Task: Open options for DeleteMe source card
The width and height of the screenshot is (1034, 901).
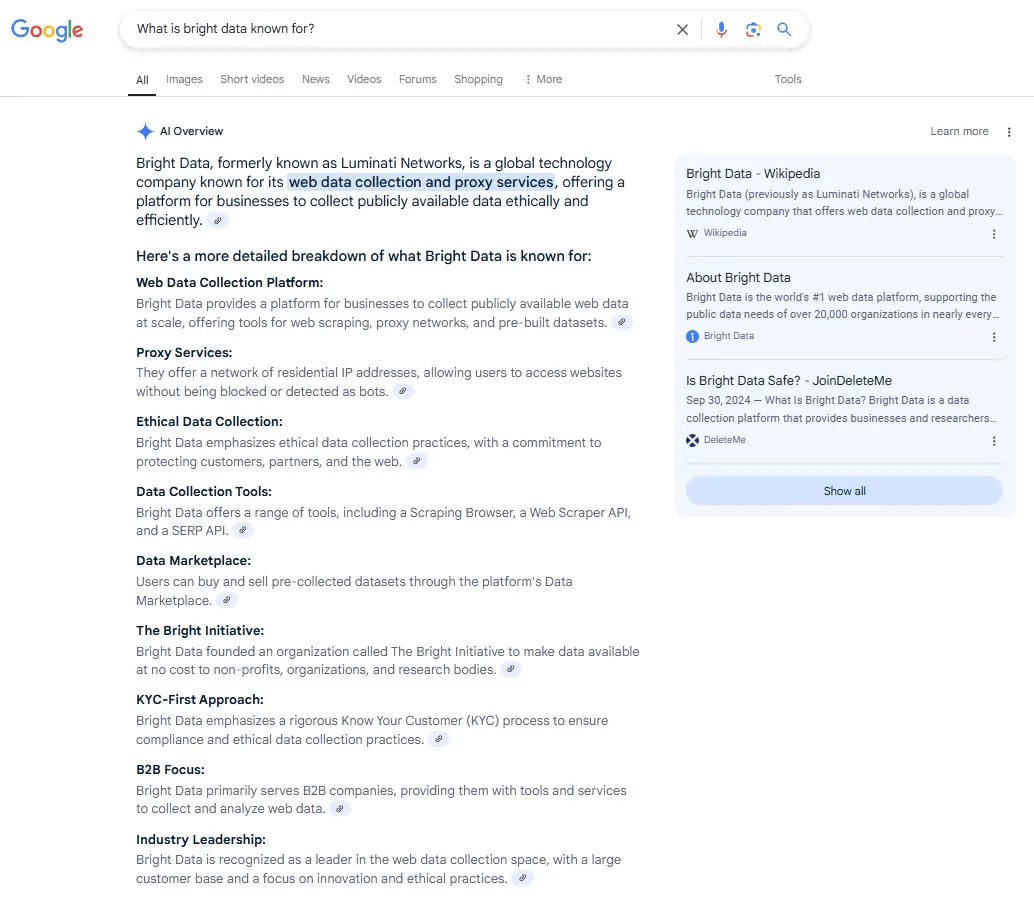Action: 994,441
